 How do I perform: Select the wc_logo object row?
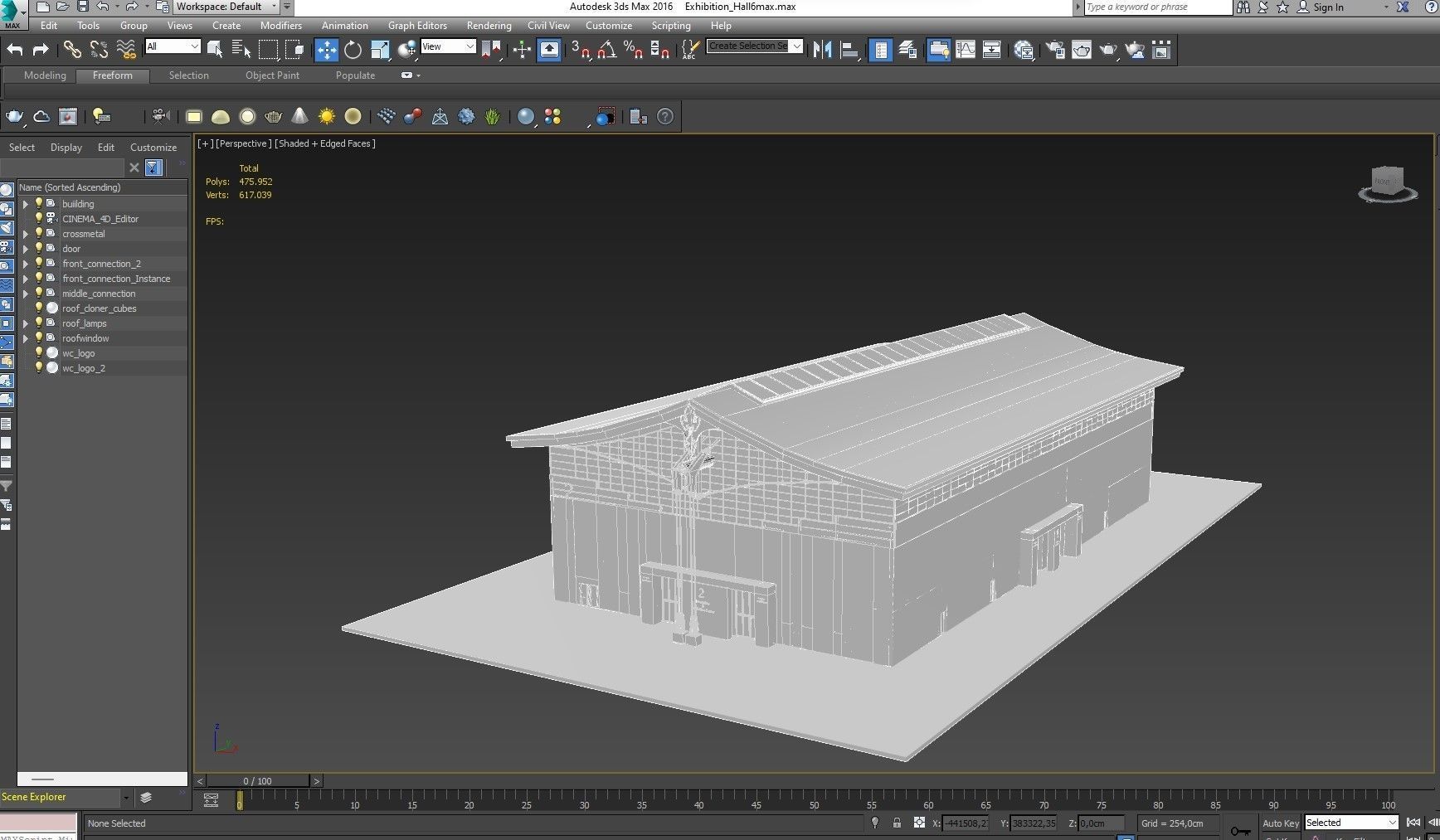(x=103, y=353)
